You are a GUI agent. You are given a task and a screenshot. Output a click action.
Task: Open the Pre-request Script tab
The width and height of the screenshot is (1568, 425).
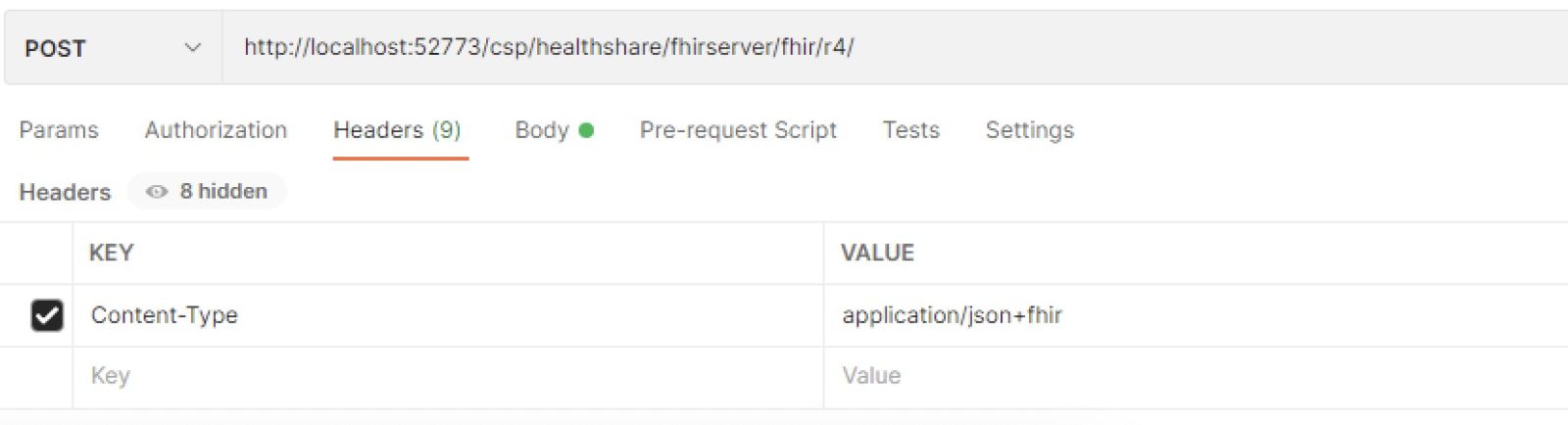tap(738, 130)
